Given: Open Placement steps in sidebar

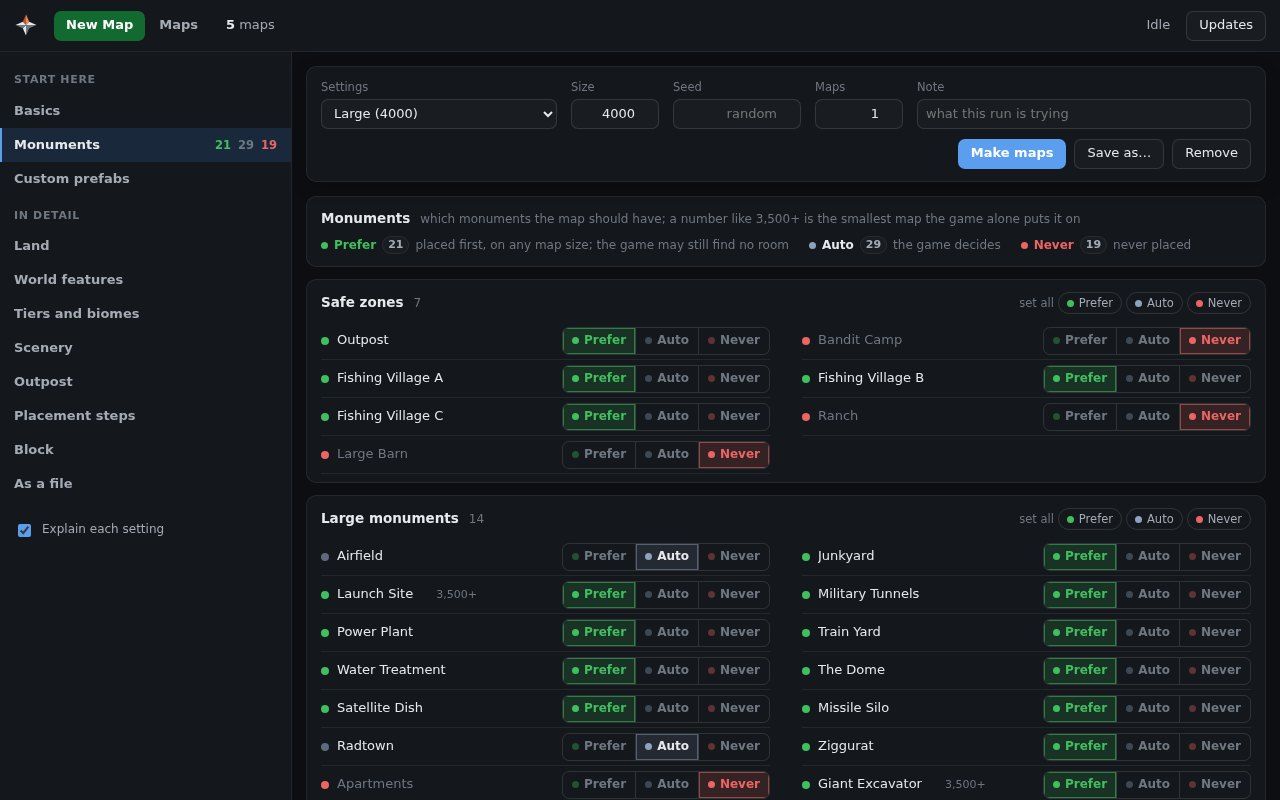Looking at the screenshot, I should point(146,416).
